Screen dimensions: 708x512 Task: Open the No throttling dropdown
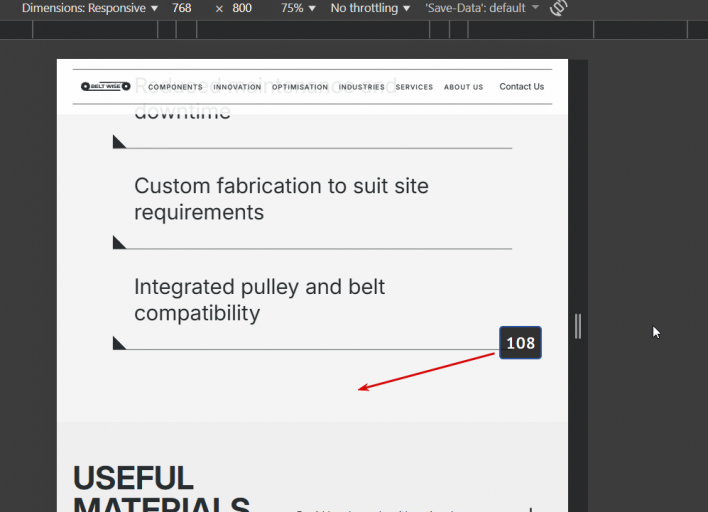click(370, 8)
